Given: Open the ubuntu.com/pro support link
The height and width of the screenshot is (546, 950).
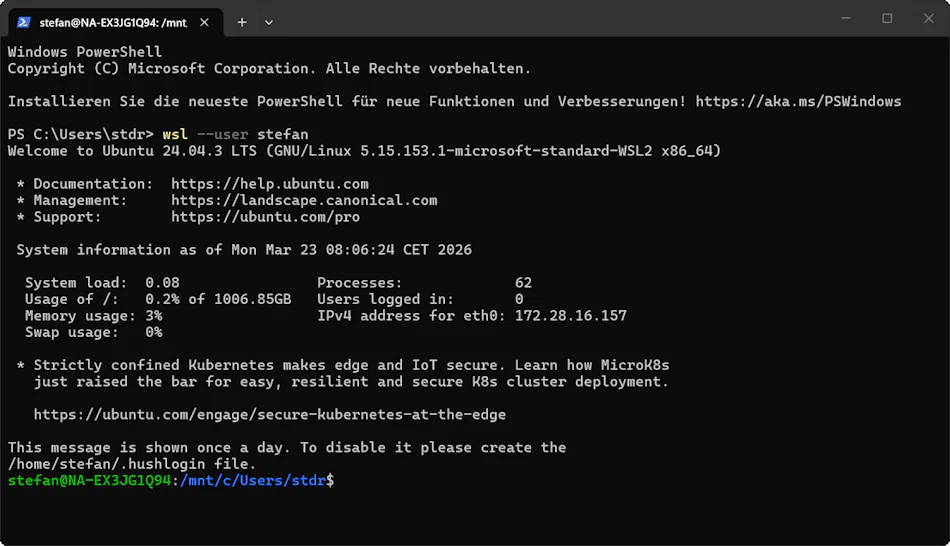Looking at the screenshot, I should tap(265, 217).
